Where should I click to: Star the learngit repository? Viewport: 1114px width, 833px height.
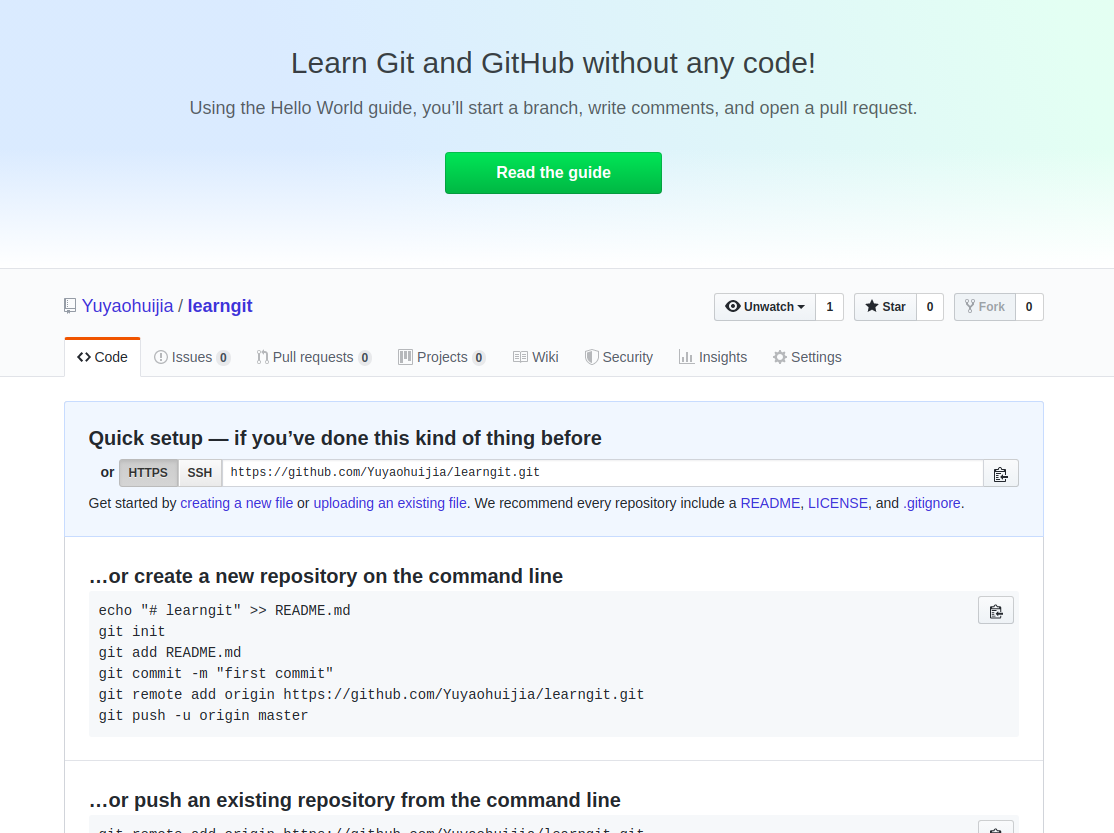click(885, 307)
